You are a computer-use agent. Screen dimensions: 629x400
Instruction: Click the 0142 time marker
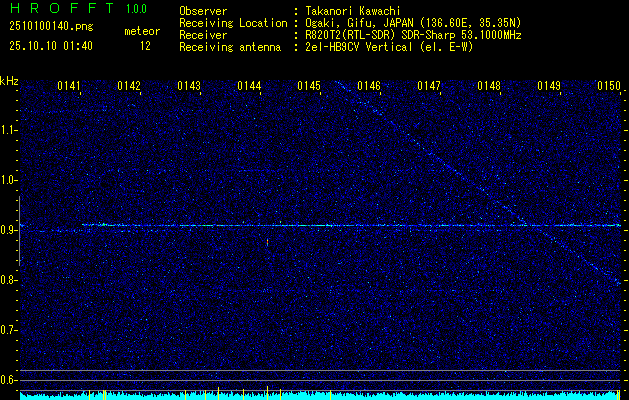tap(129, 86)
